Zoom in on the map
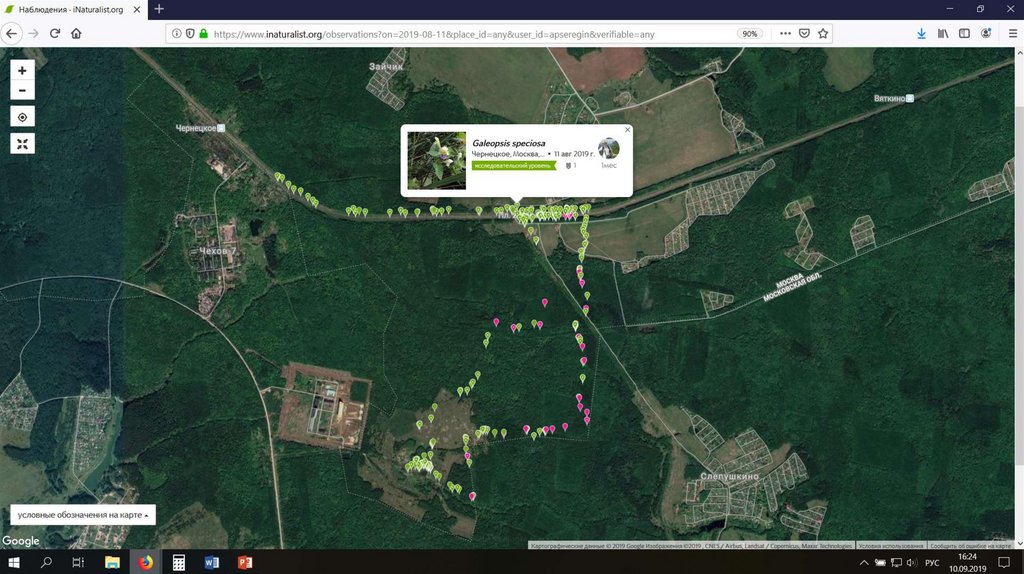Viewport: 1024px width, 574px height. coord(22,71)
